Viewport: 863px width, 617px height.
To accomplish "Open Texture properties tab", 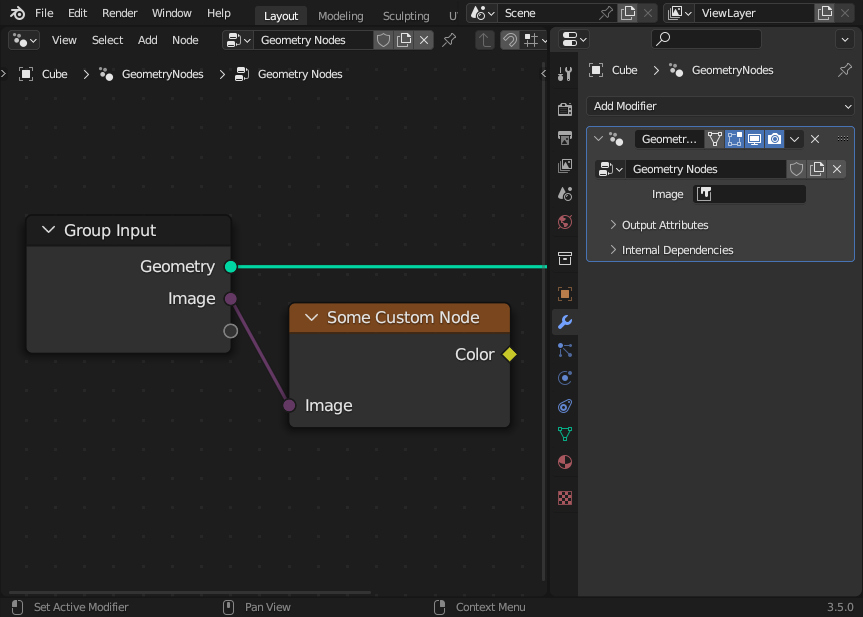I will point(565,498).
